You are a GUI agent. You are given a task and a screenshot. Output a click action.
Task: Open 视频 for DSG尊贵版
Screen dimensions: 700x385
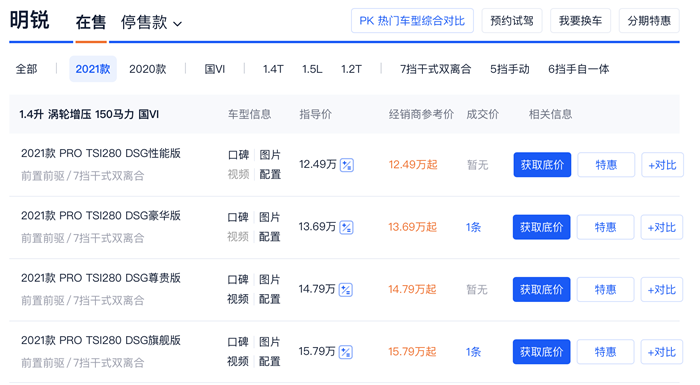pos(238,299)
